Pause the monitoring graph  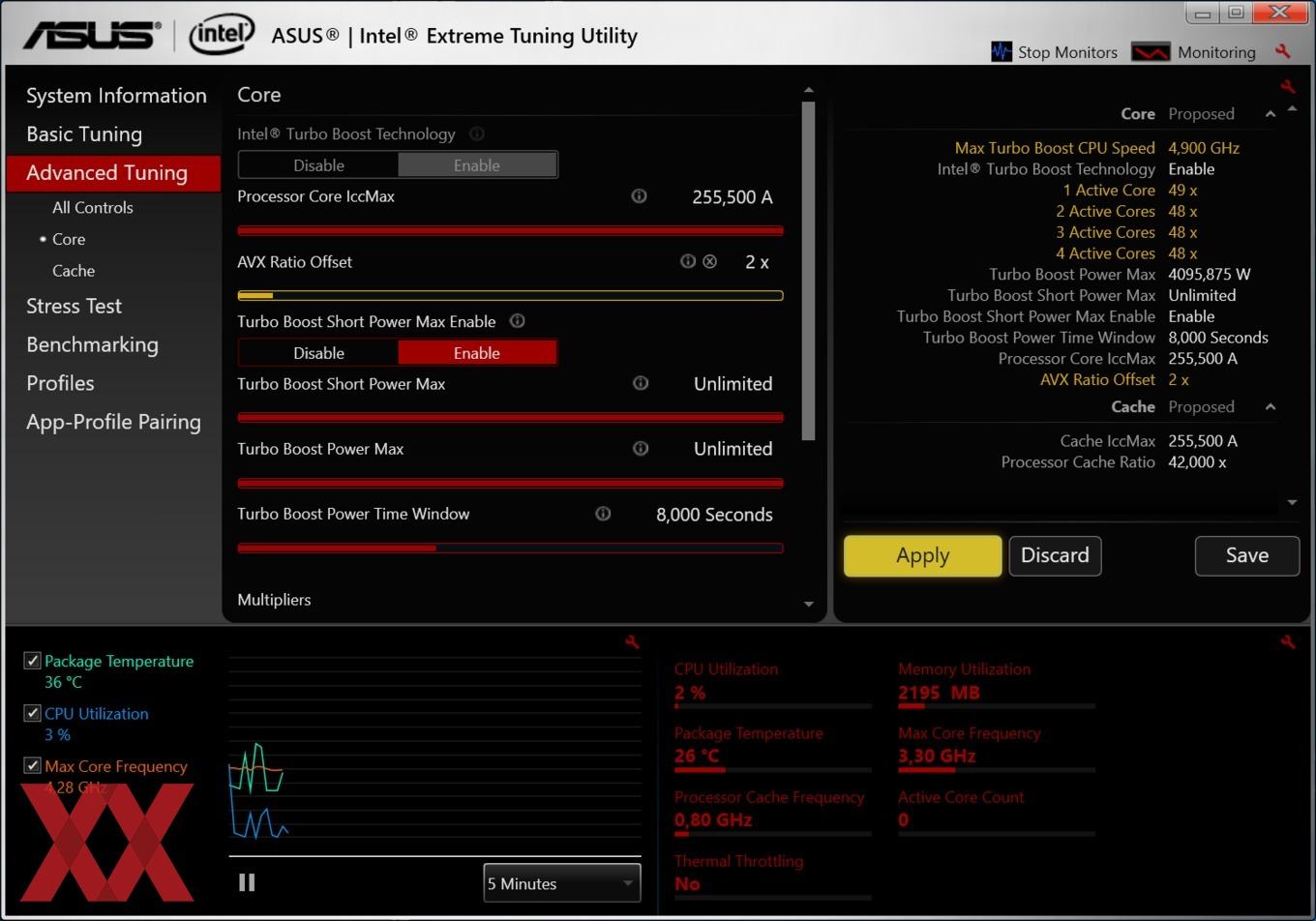247,882
